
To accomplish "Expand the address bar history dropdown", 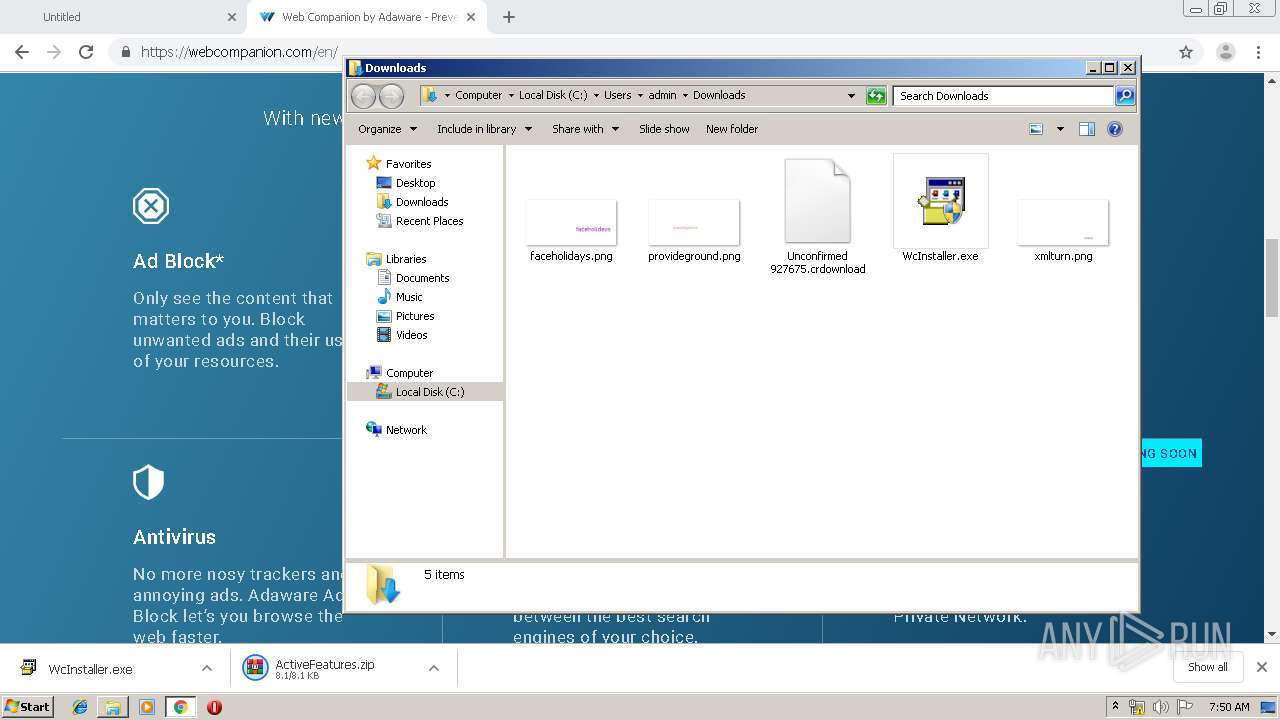I will pyautogui.click(x=851, y=96).
